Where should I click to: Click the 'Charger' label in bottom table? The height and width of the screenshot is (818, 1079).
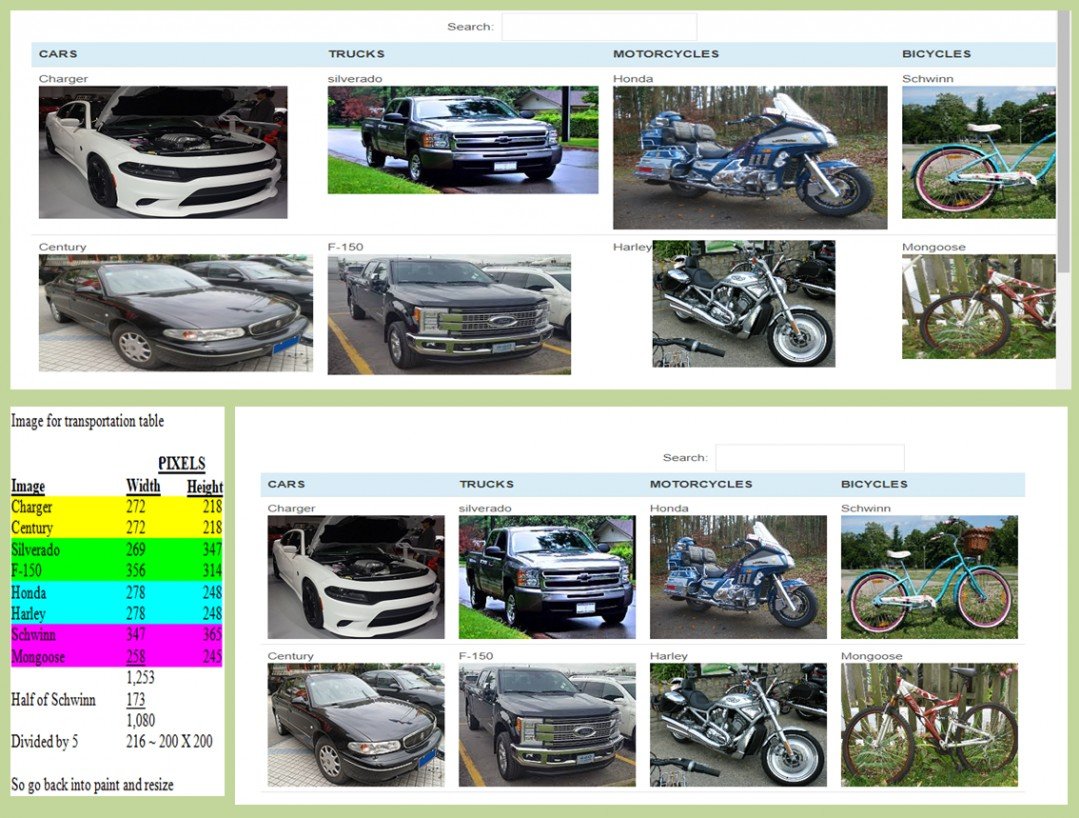tap(291, 508)
